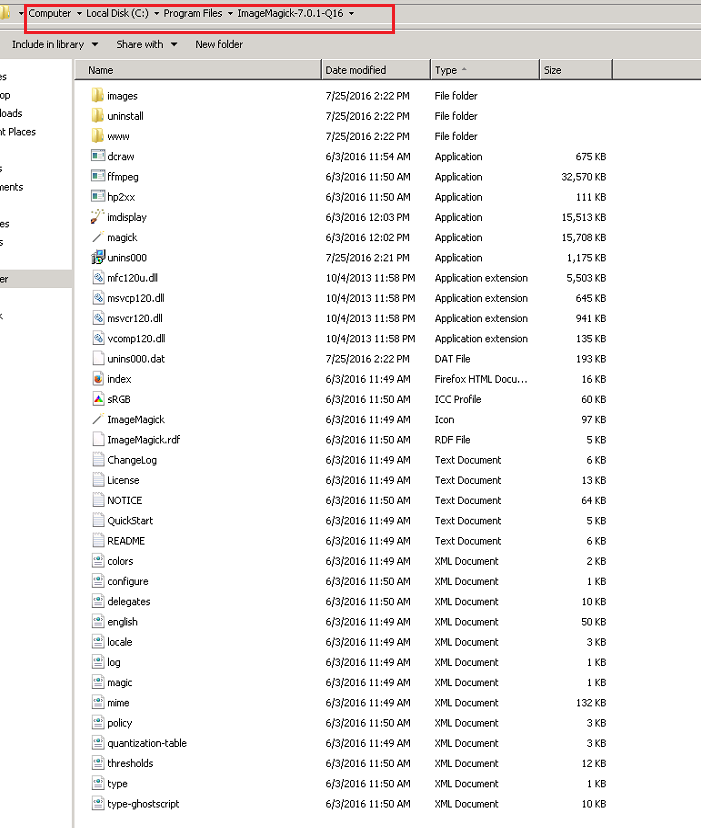The width and height of the screenshot is (701, 828).
Task: Click the 6/3/2016 11:54 AM date cell
Action: point(368,156)
